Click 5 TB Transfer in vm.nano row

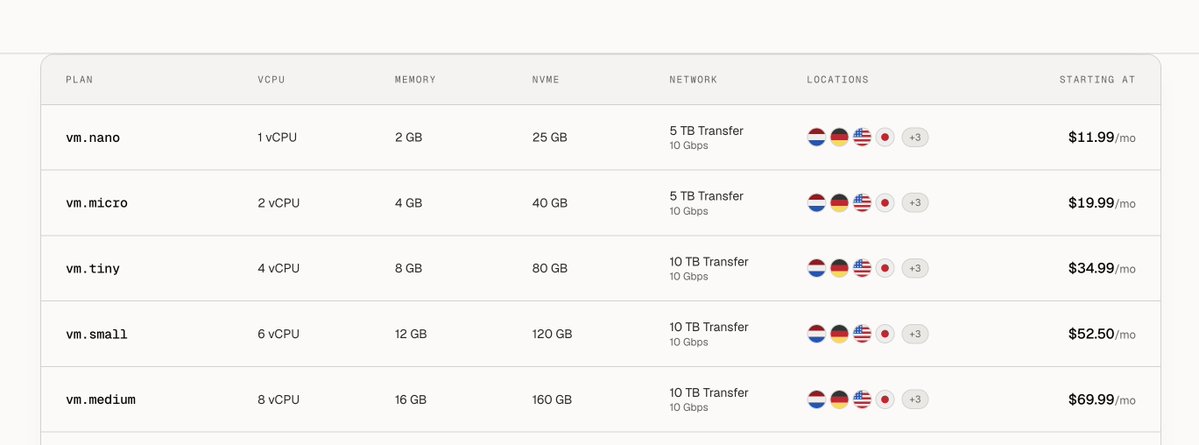click(x=707, y=131)
